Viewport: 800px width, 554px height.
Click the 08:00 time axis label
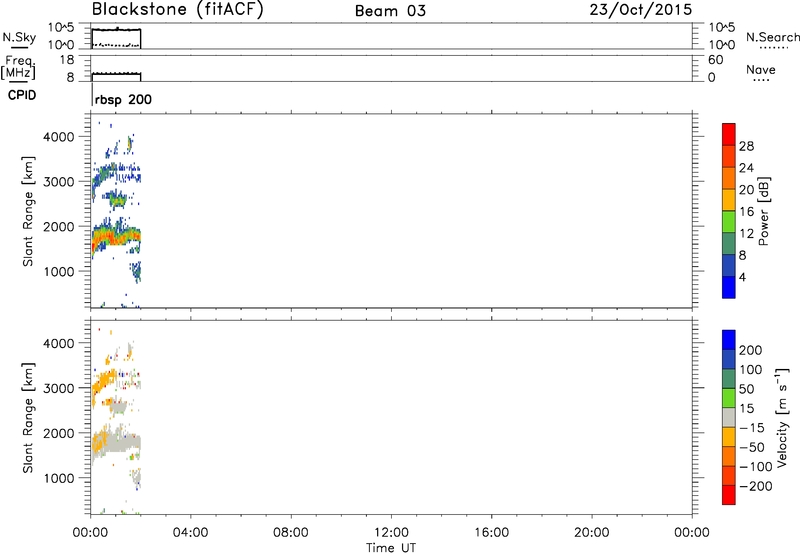290,533
